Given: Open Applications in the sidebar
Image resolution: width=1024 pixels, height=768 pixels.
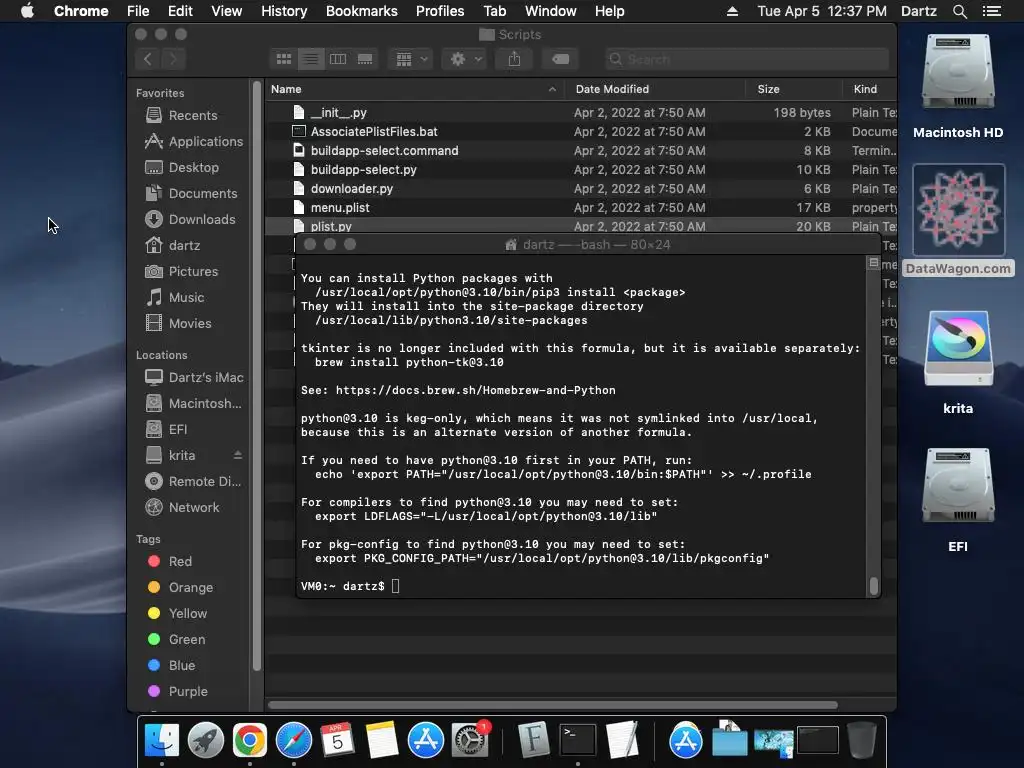Looking at the screenshot, I should tap(193, 142).
